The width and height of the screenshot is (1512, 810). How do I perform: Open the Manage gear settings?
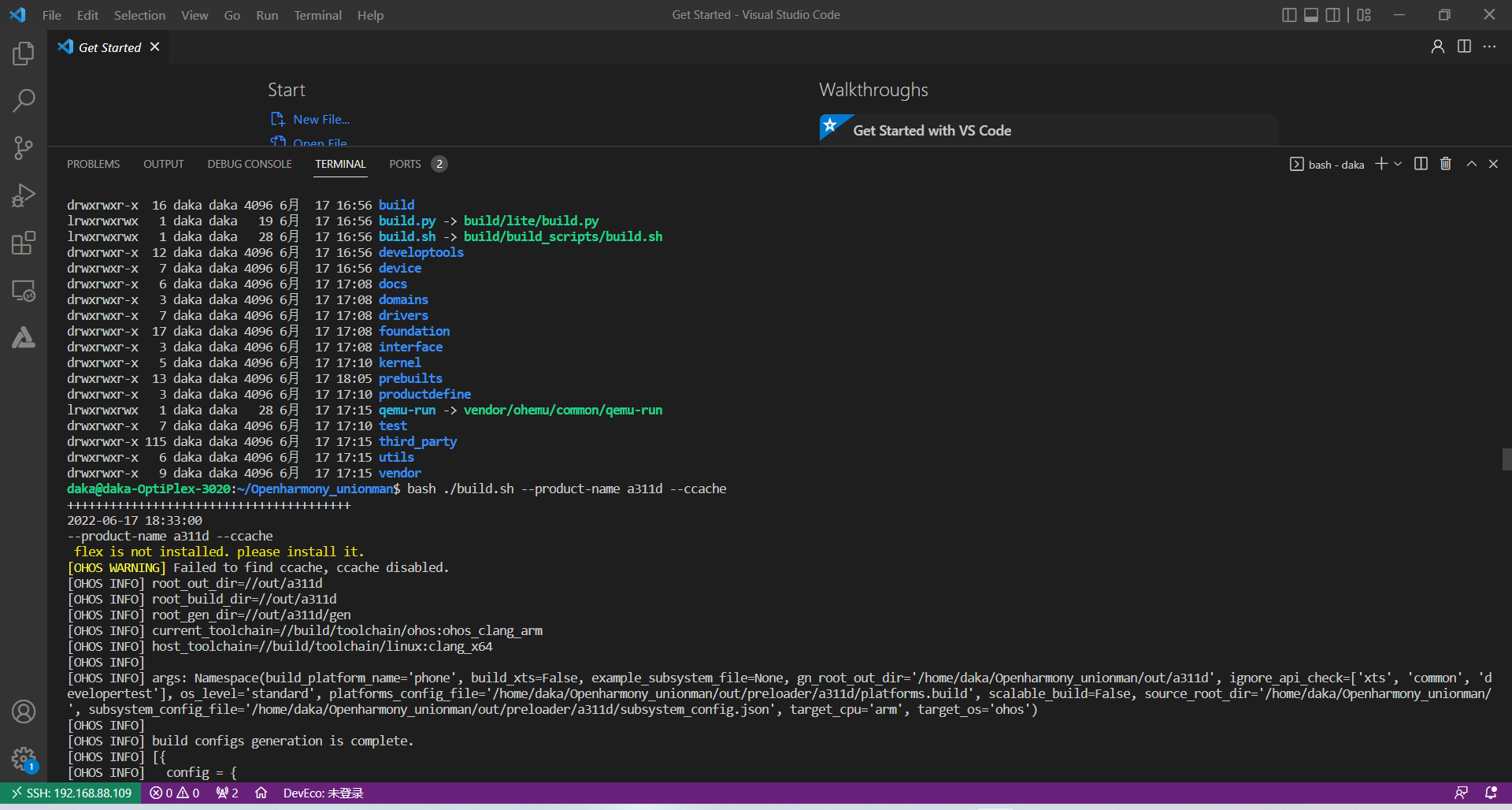coord(24,759)
